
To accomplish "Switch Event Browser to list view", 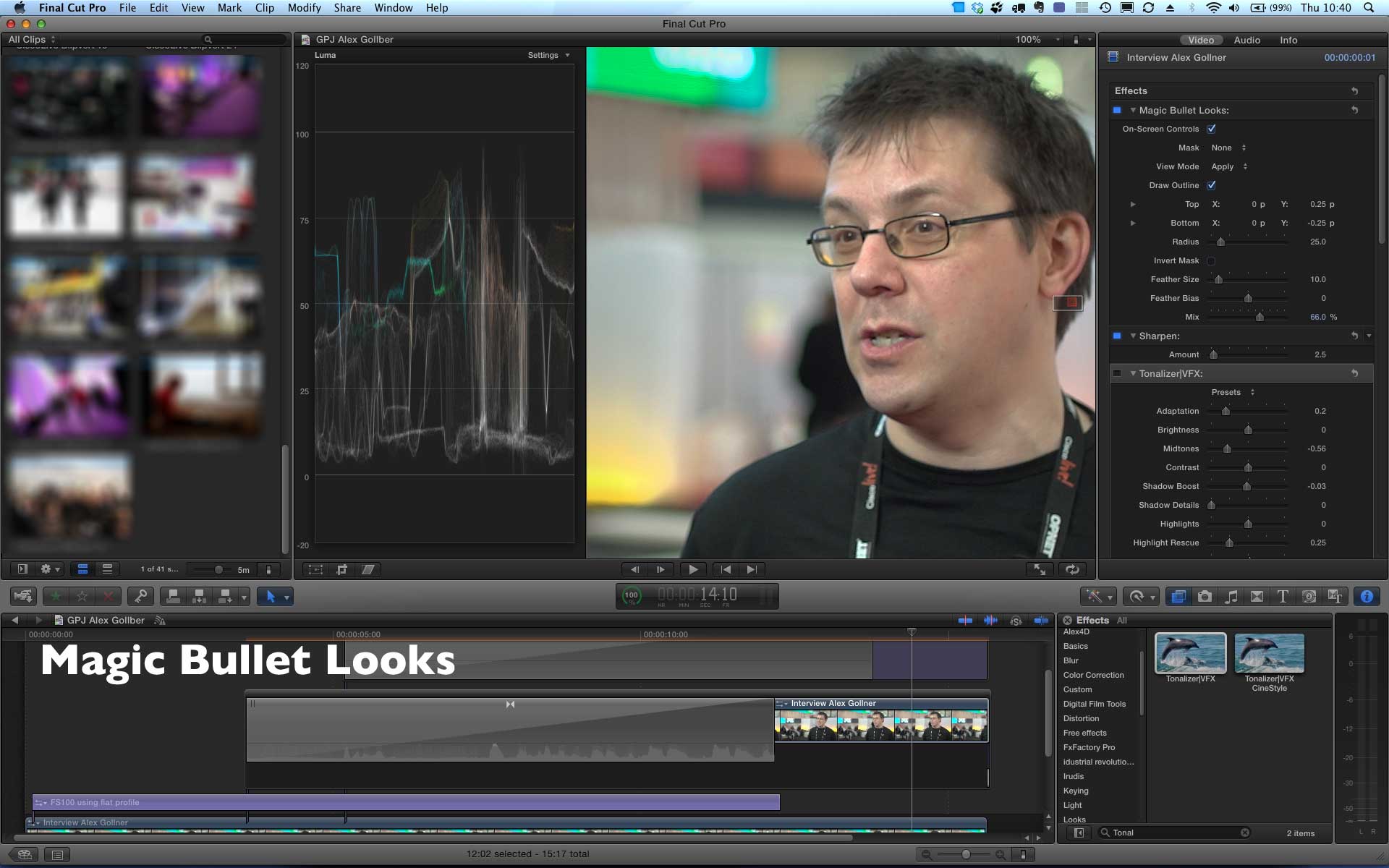I will pyautogui.click(x=107, y=569).
